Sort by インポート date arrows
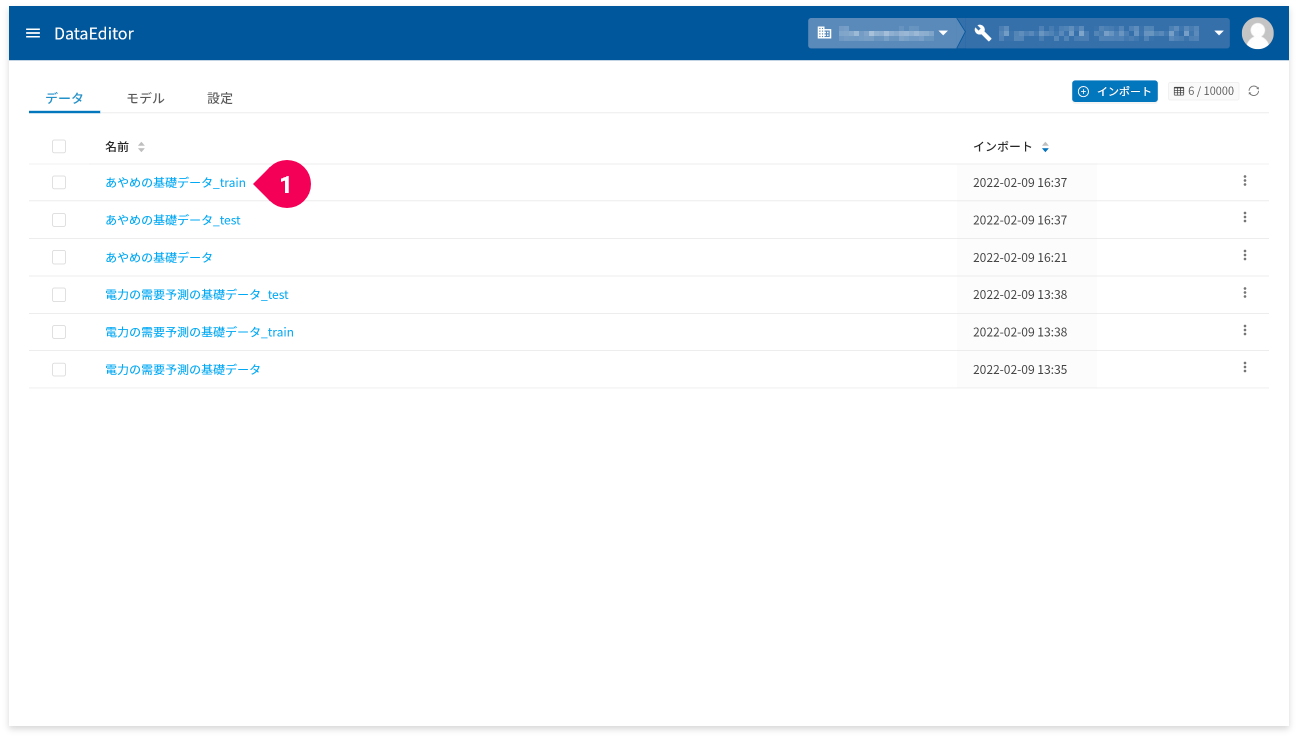This screenshot has width=1298, height=738. [x=1045, y=147]
